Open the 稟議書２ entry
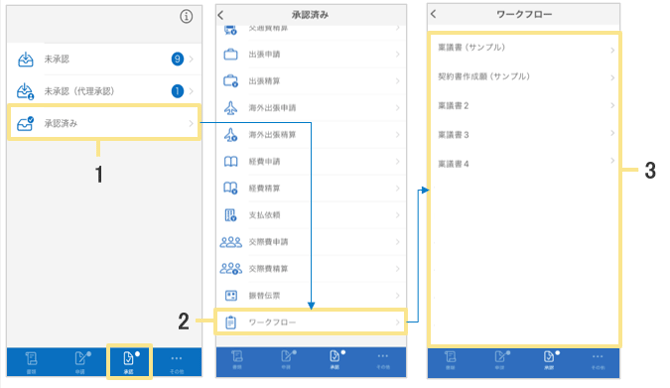 click(525, 106)
